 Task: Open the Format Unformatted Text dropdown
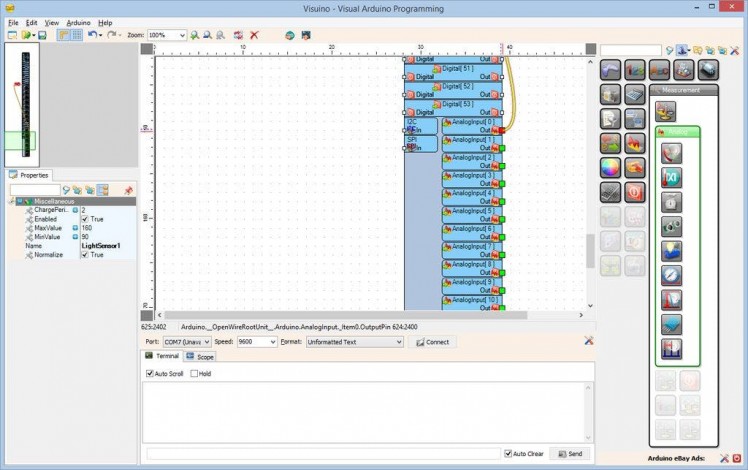[x=399, y=342]
